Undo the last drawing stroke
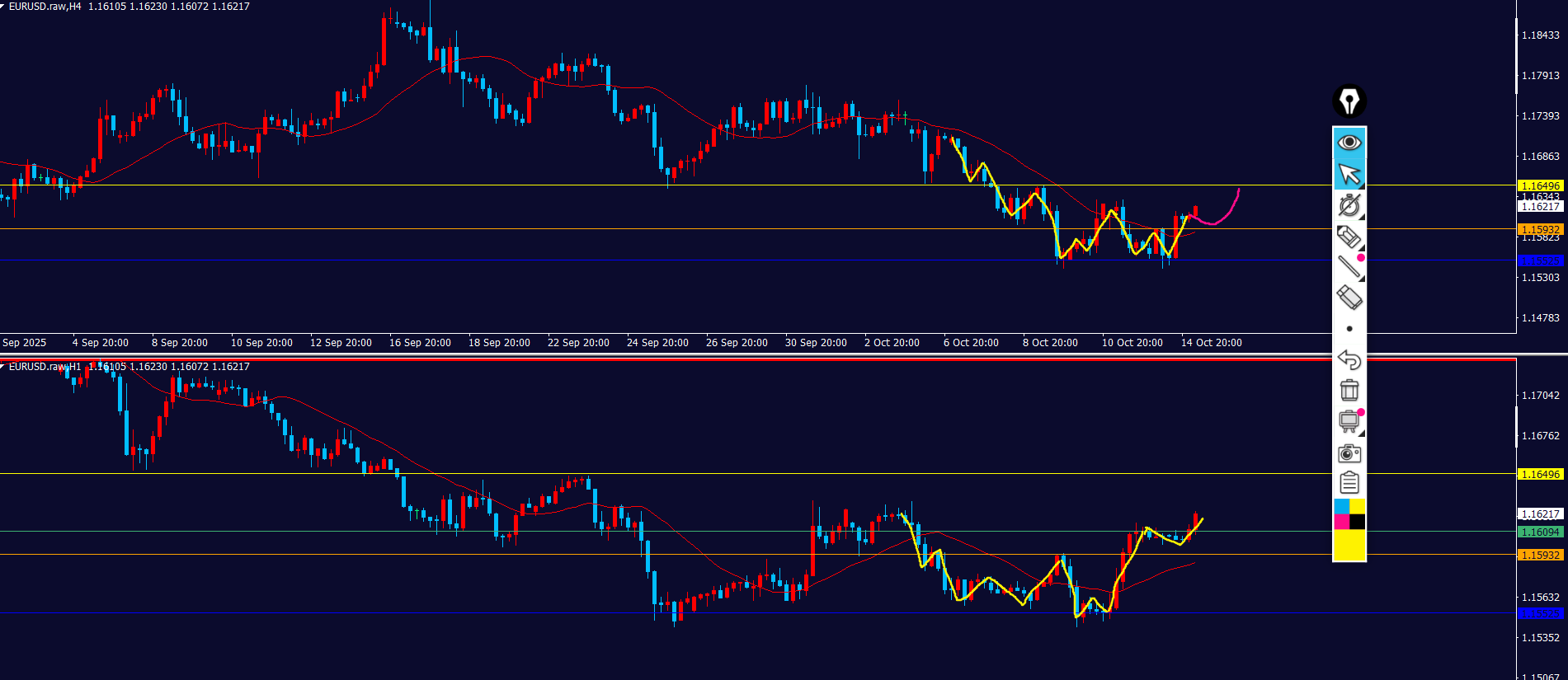Viewport: 1568px width, 680px height. [x=1349, y=359]
